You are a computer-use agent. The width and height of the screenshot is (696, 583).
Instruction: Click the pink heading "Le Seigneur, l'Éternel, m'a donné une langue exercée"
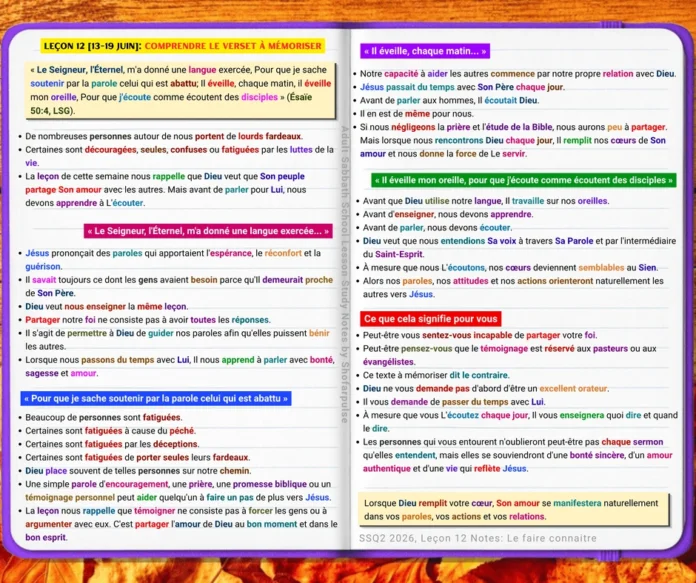tap(208, 231)
